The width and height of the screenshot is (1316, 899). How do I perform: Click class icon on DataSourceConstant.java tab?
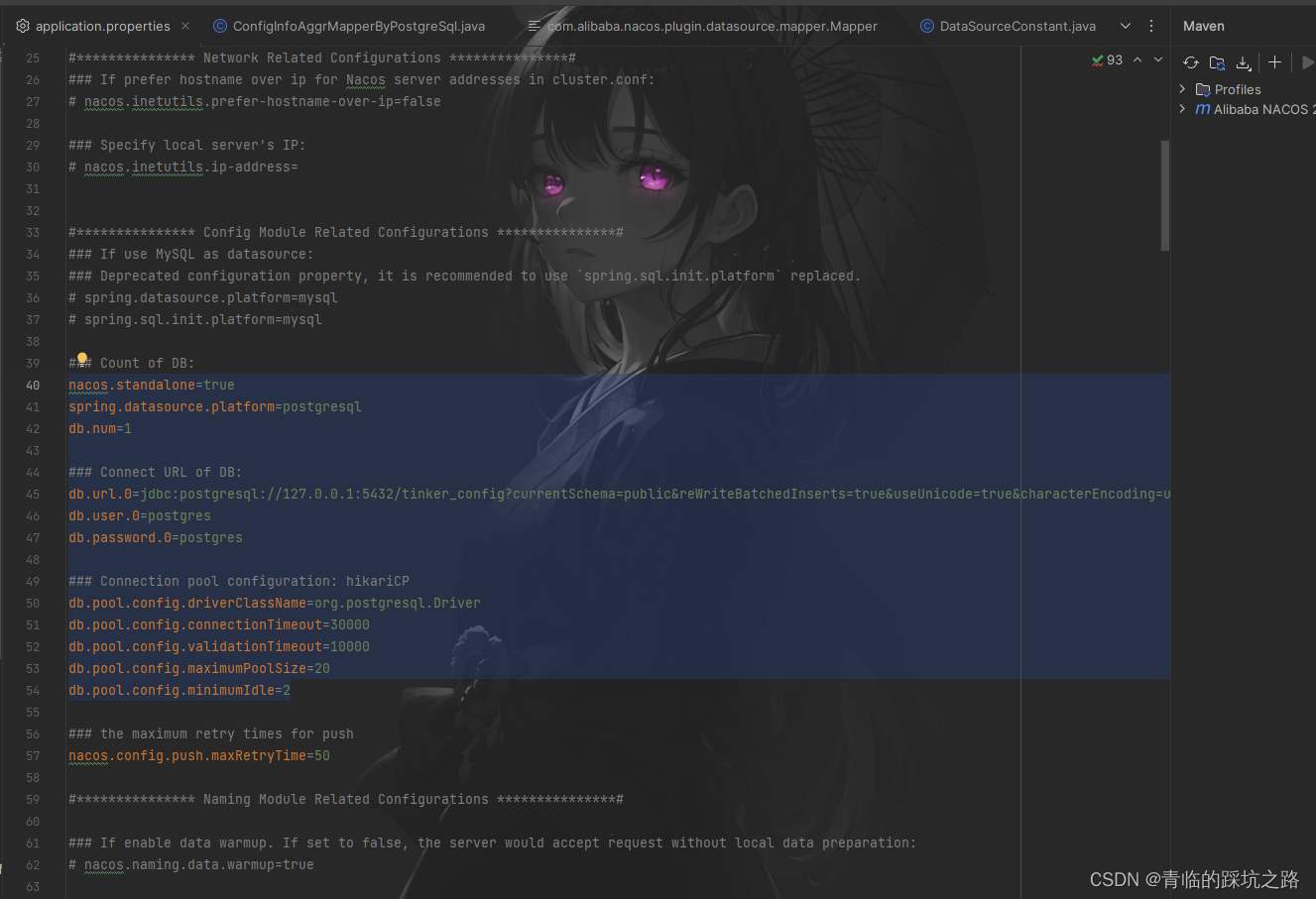pos(927,26)
